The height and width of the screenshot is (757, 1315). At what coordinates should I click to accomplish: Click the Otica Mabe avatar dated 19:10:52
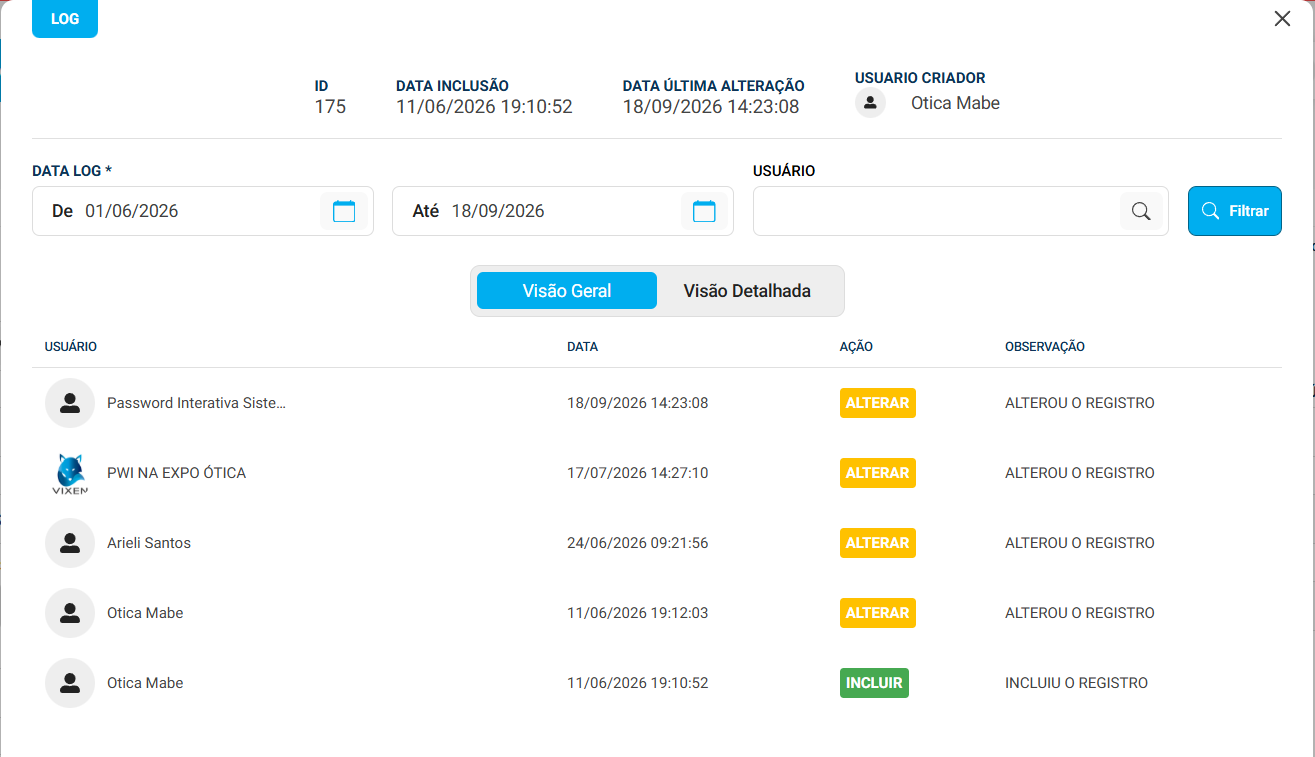coord(70,683)
